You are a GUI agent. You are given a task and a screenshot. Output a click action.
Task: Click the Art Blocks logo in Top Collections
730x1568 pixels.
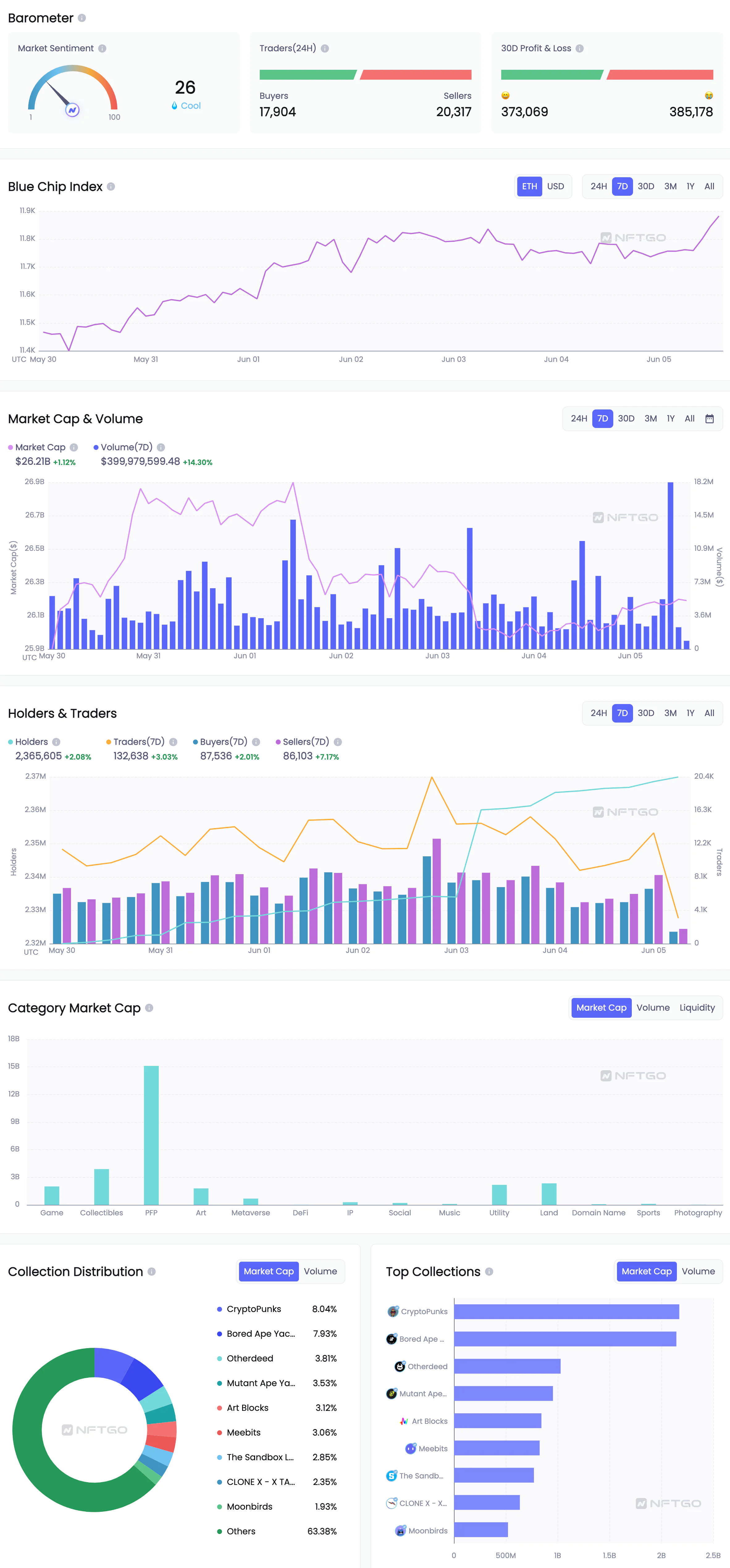click(404, 1421)
